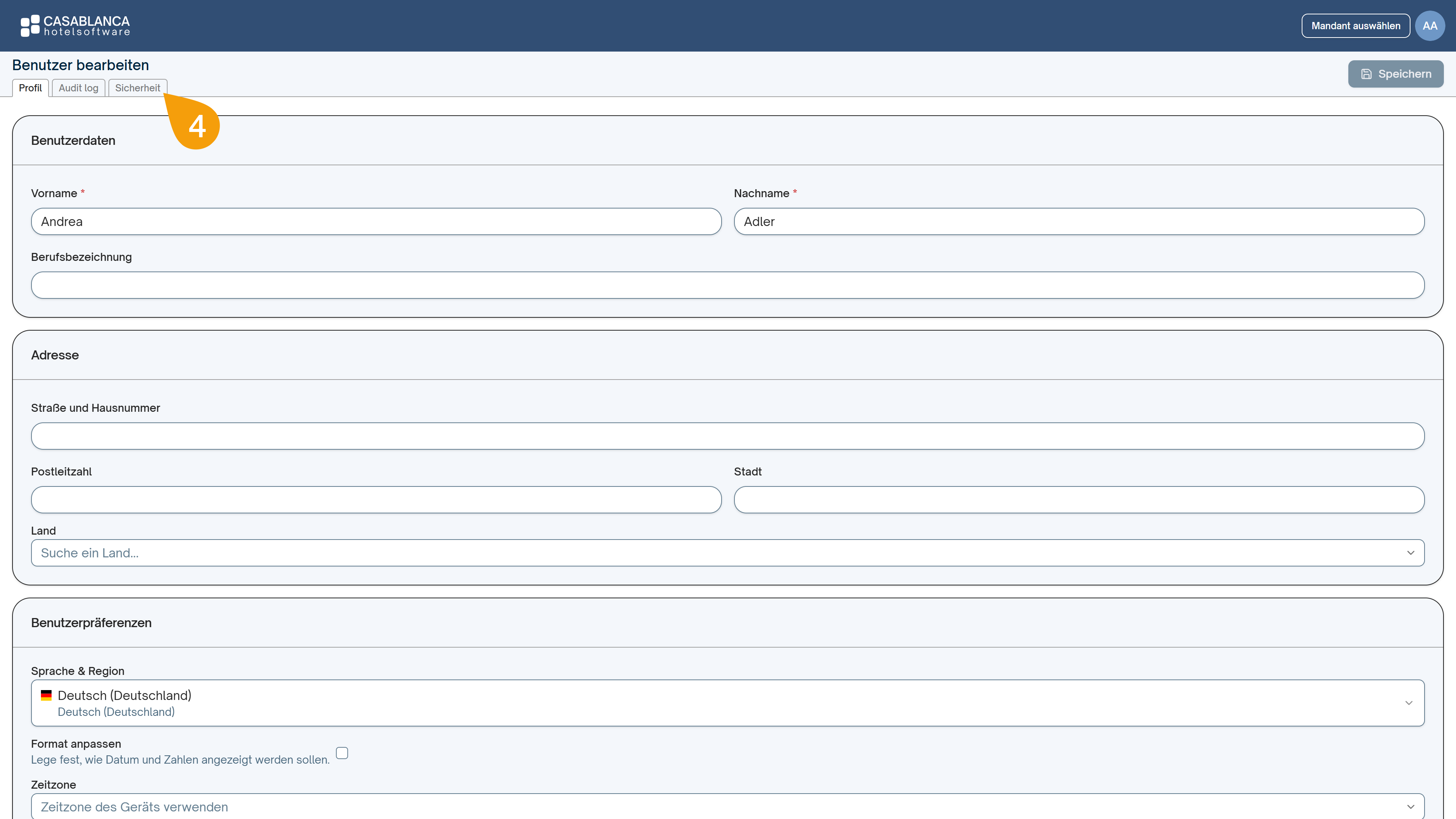The width and height of the screenshot is (1456, 819).
Task: Focus the Postleitzahl input
Action: click(377, 500)
